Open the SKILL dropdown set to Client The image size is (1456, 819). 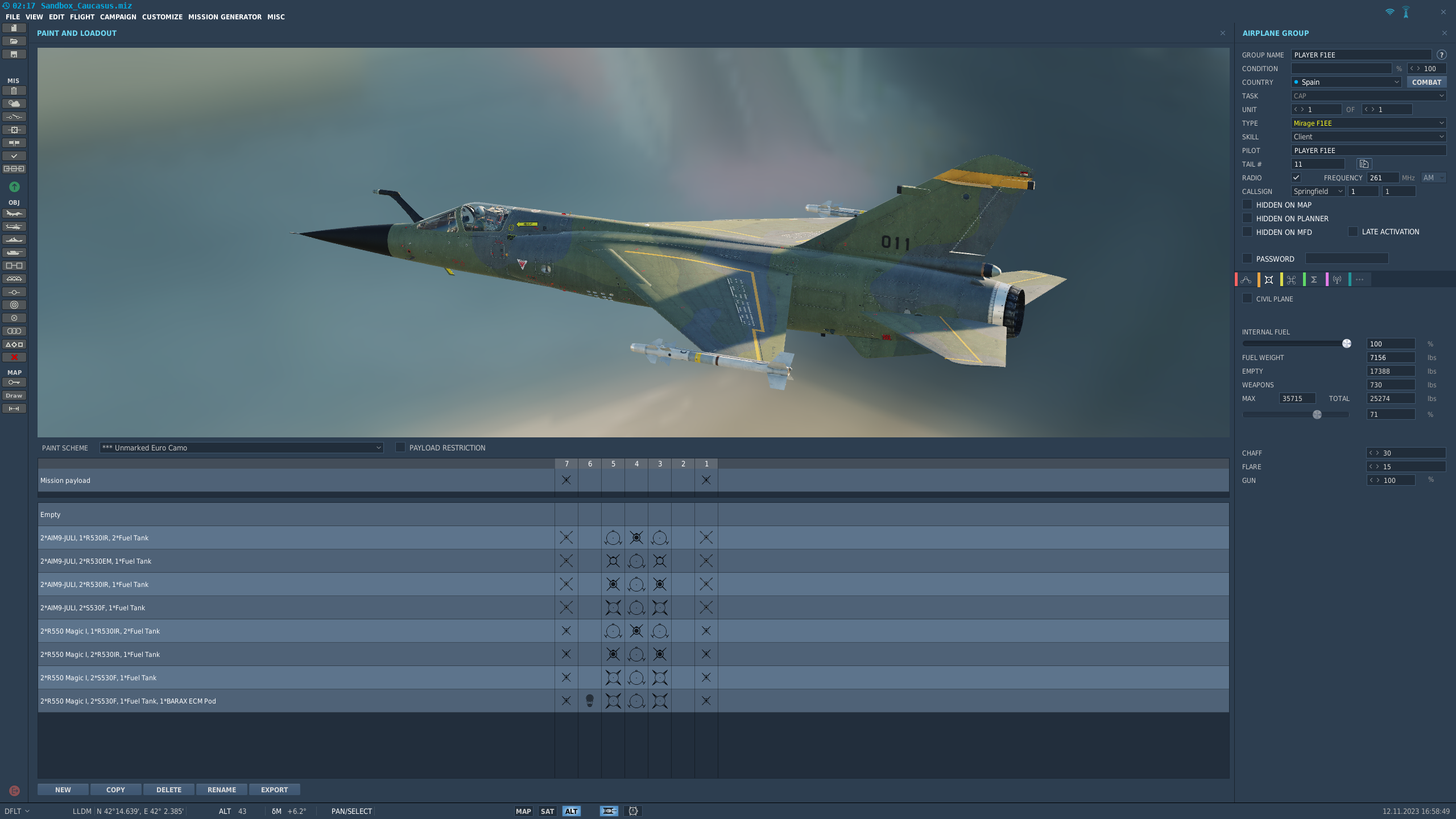pyautogui.click(x=1368, y=136)
